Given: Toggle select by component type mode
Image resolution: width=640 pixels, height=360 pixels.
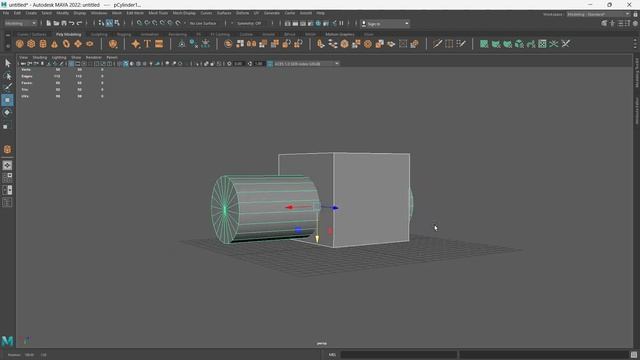Looking at the screenshot, I should point(117,23).
